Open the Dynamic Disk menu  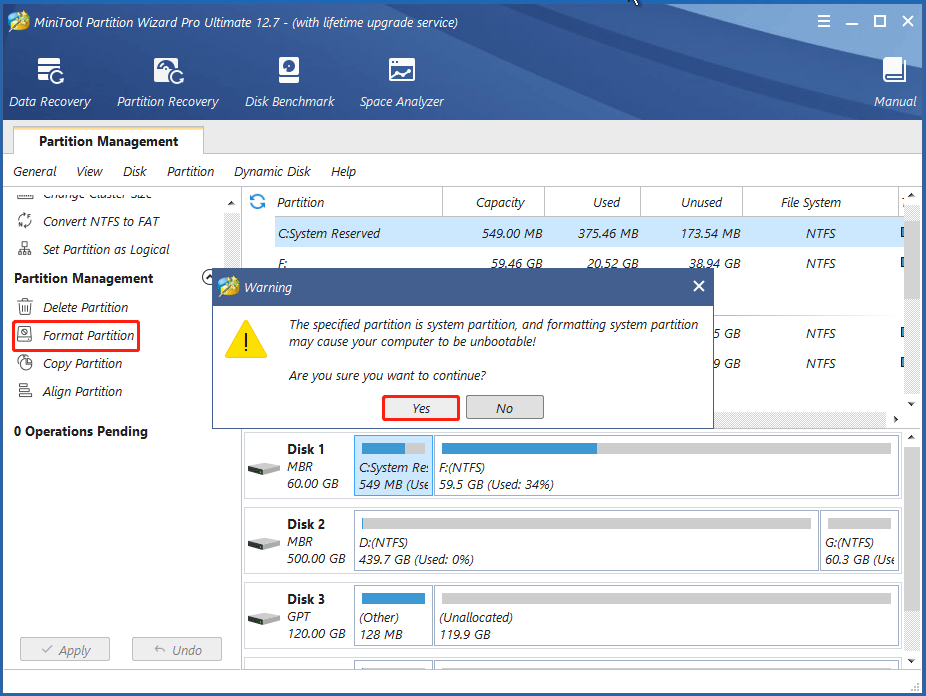[x=272, y=171]
